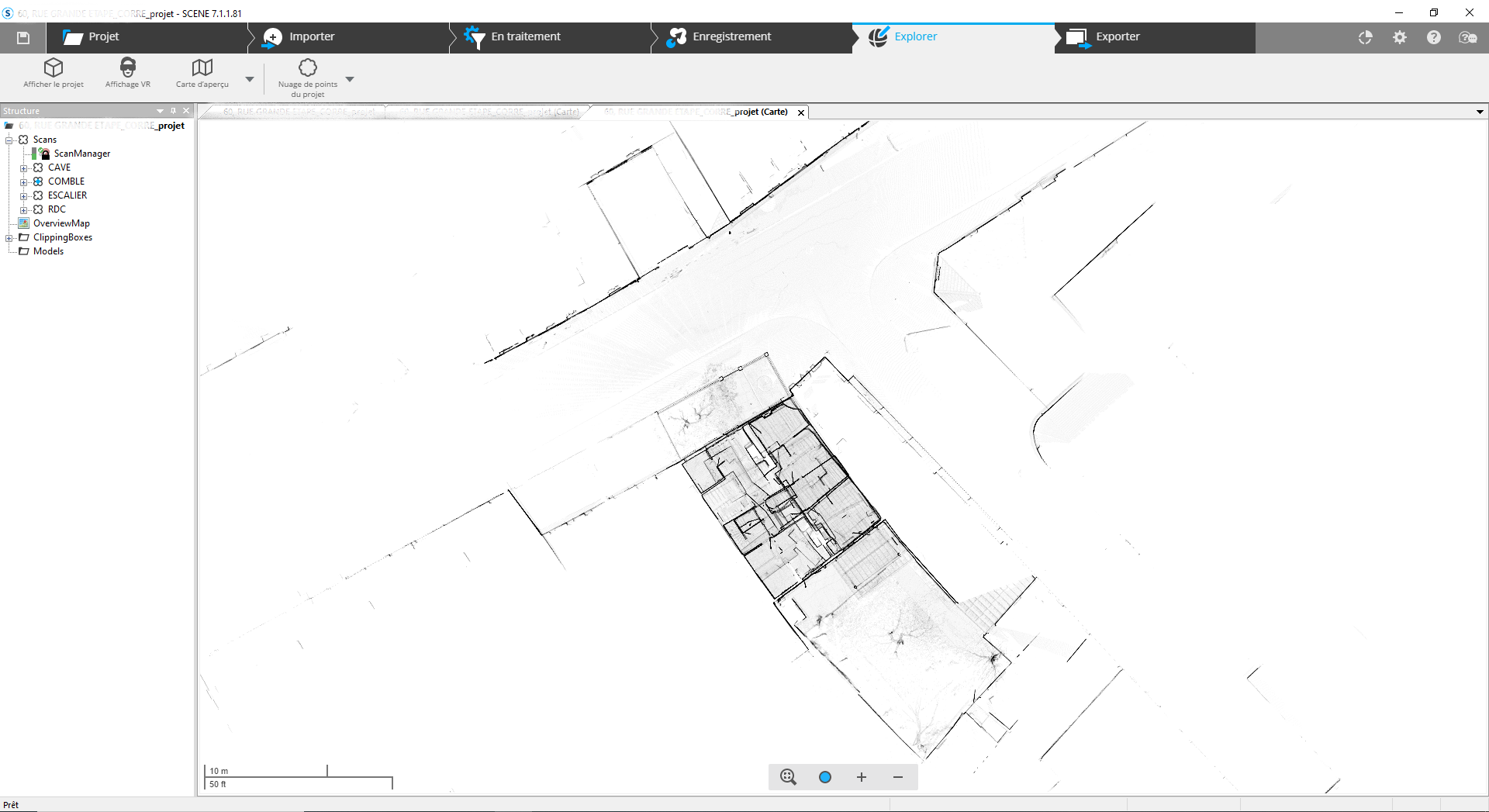1489x812 pixels.
Task: Select Nuage de points du projet
Action: [307, 74]
